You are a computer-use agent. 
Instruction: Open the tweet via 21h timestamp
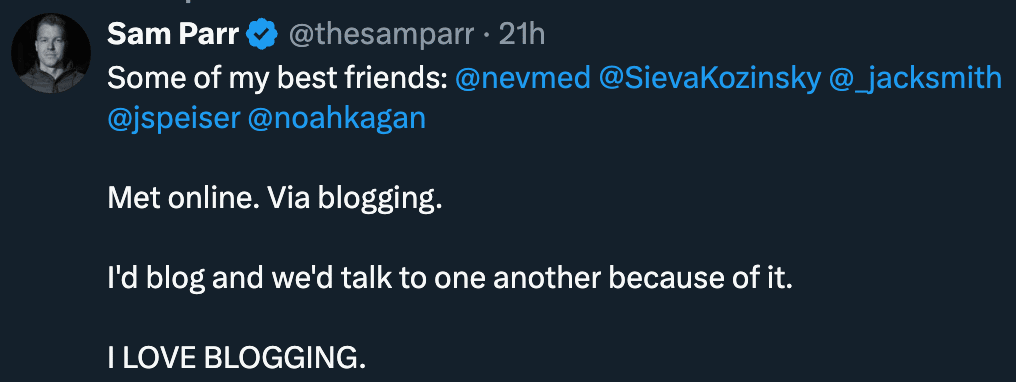[x=522, y=35]
